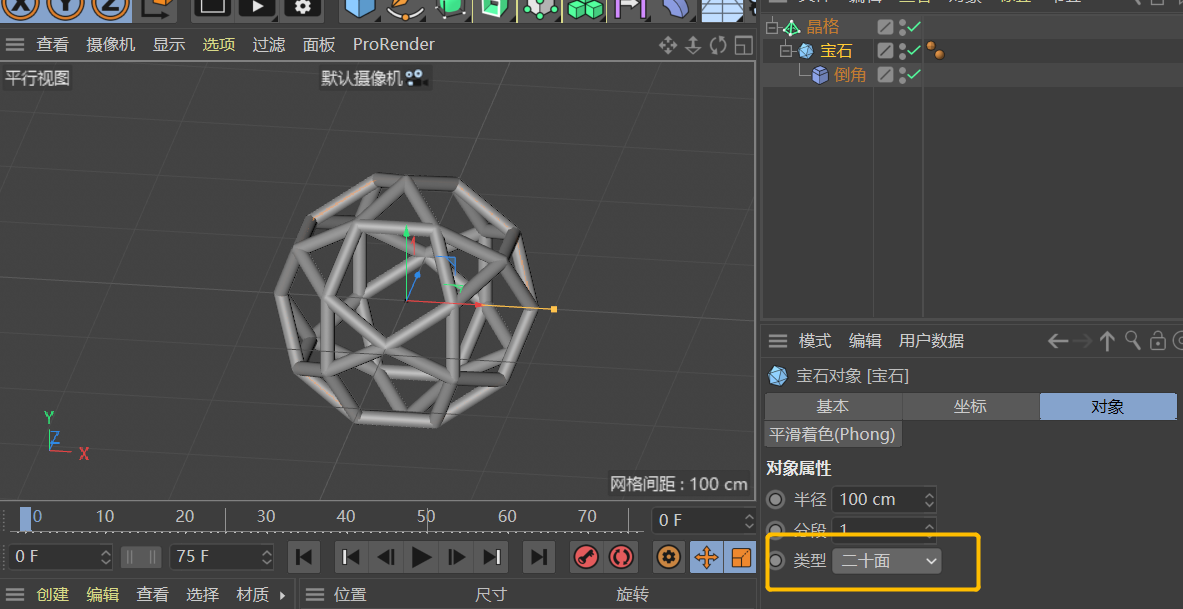Toggle the layer box for 宝石
1183x609 pixels.
click(885, 51)
